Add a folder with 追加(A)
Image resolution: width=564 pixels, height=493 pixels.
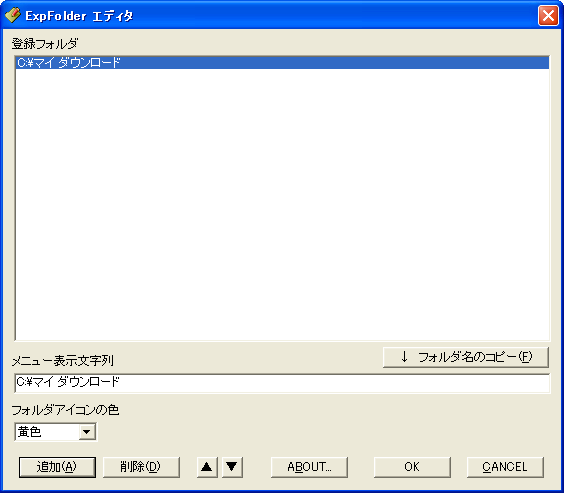click(x=57, y=467)
